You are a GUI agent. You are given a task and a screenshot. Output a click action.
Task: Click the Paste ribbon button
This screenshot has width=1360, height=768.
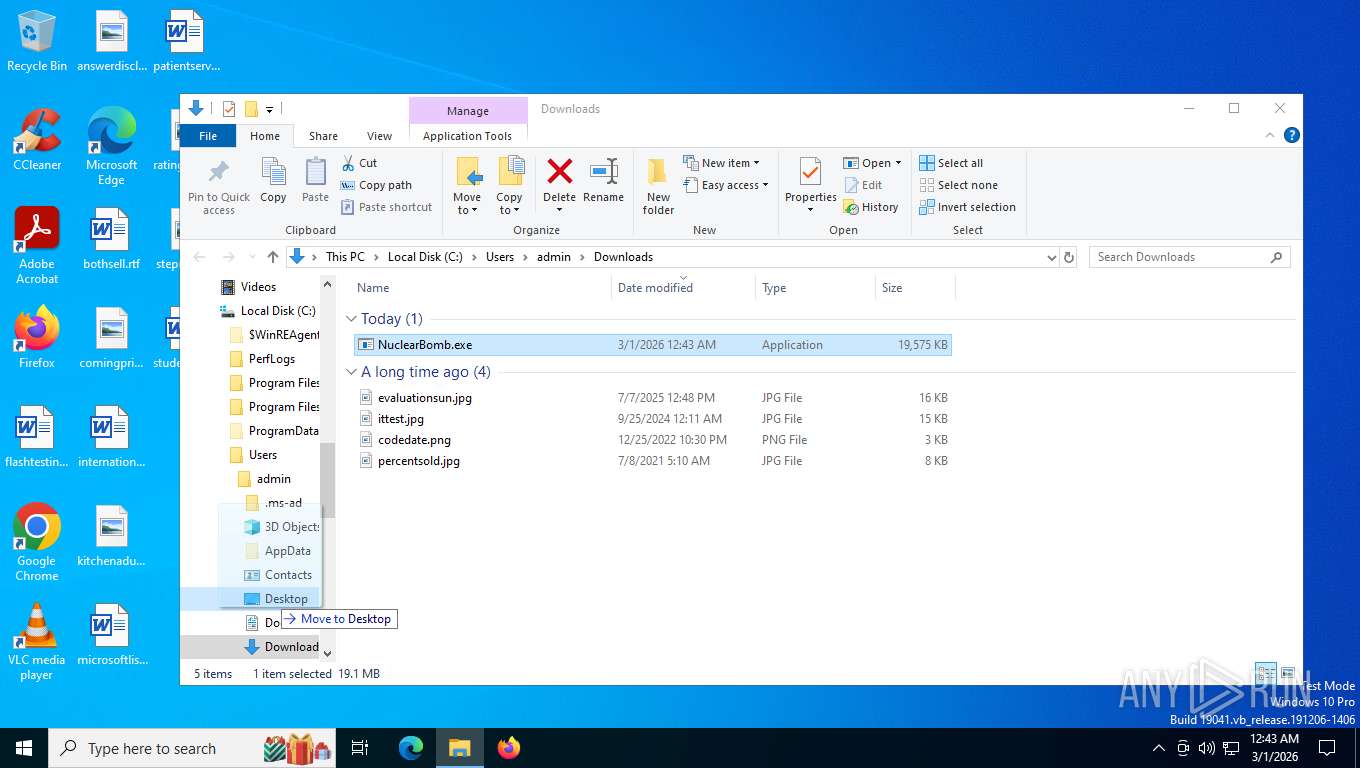point(315,181)
